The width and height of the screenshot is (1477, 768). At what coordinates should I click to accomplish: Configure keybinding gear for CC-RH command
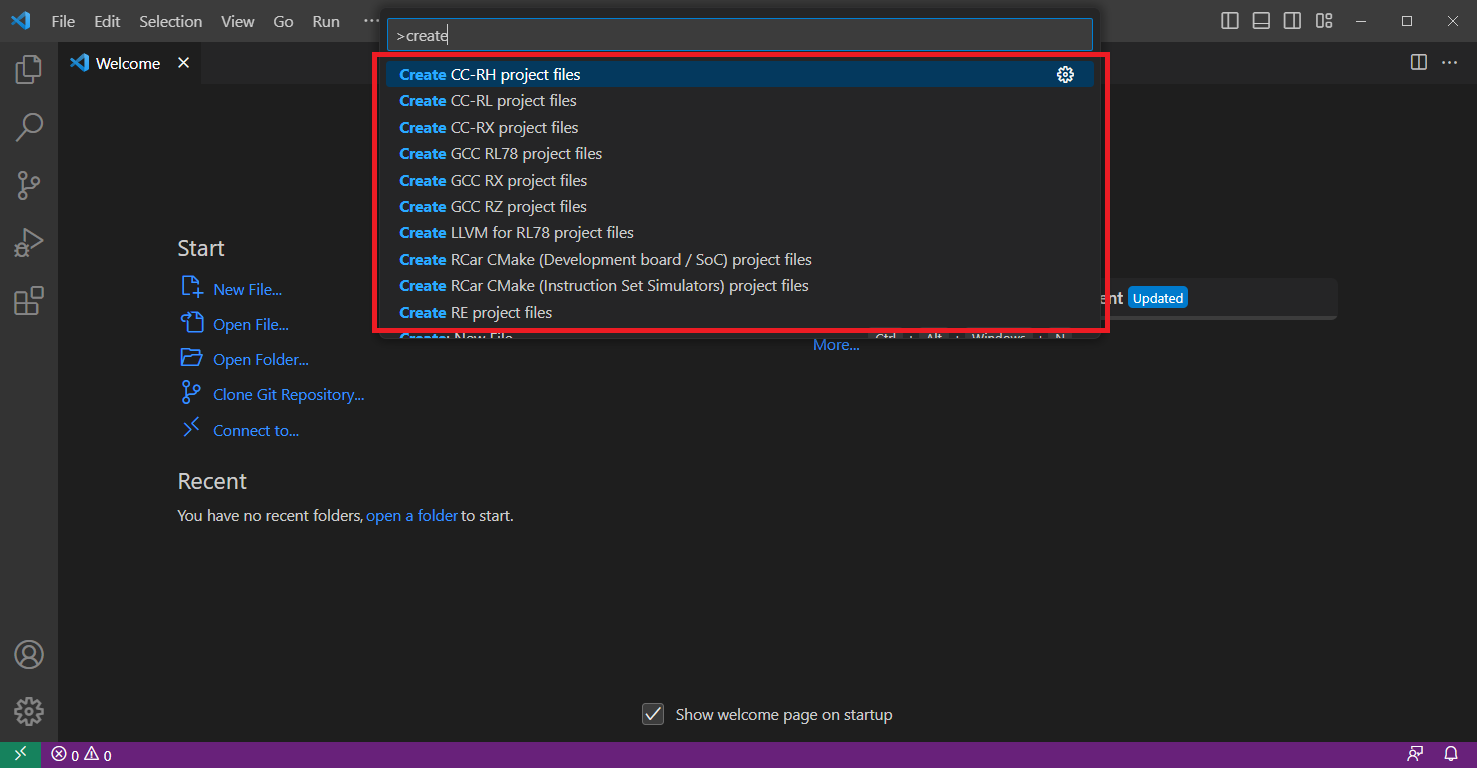(x=1065, y=74)
